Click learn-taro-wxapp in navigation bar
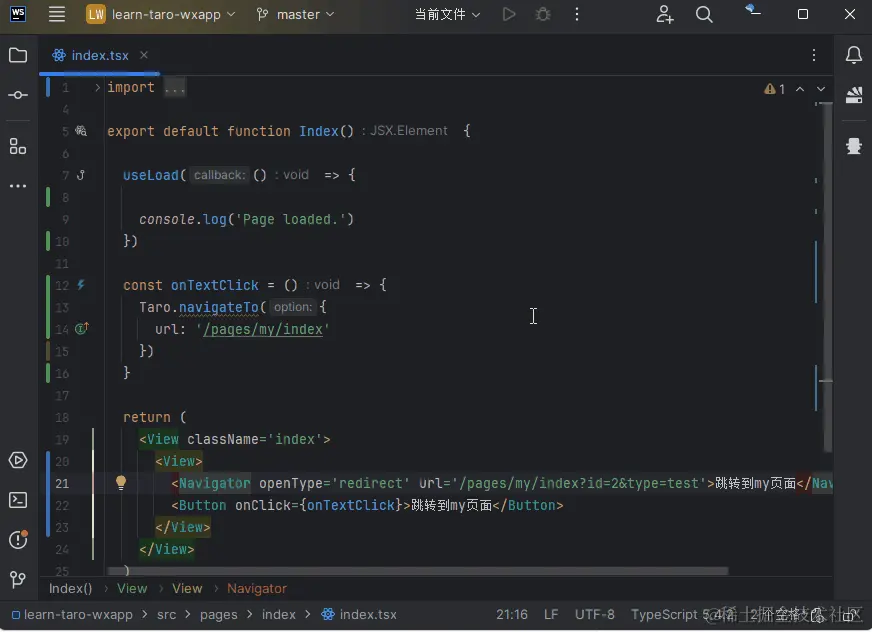Image resolution: width=872 pixels, height=632 pixels. click(72, 614)
